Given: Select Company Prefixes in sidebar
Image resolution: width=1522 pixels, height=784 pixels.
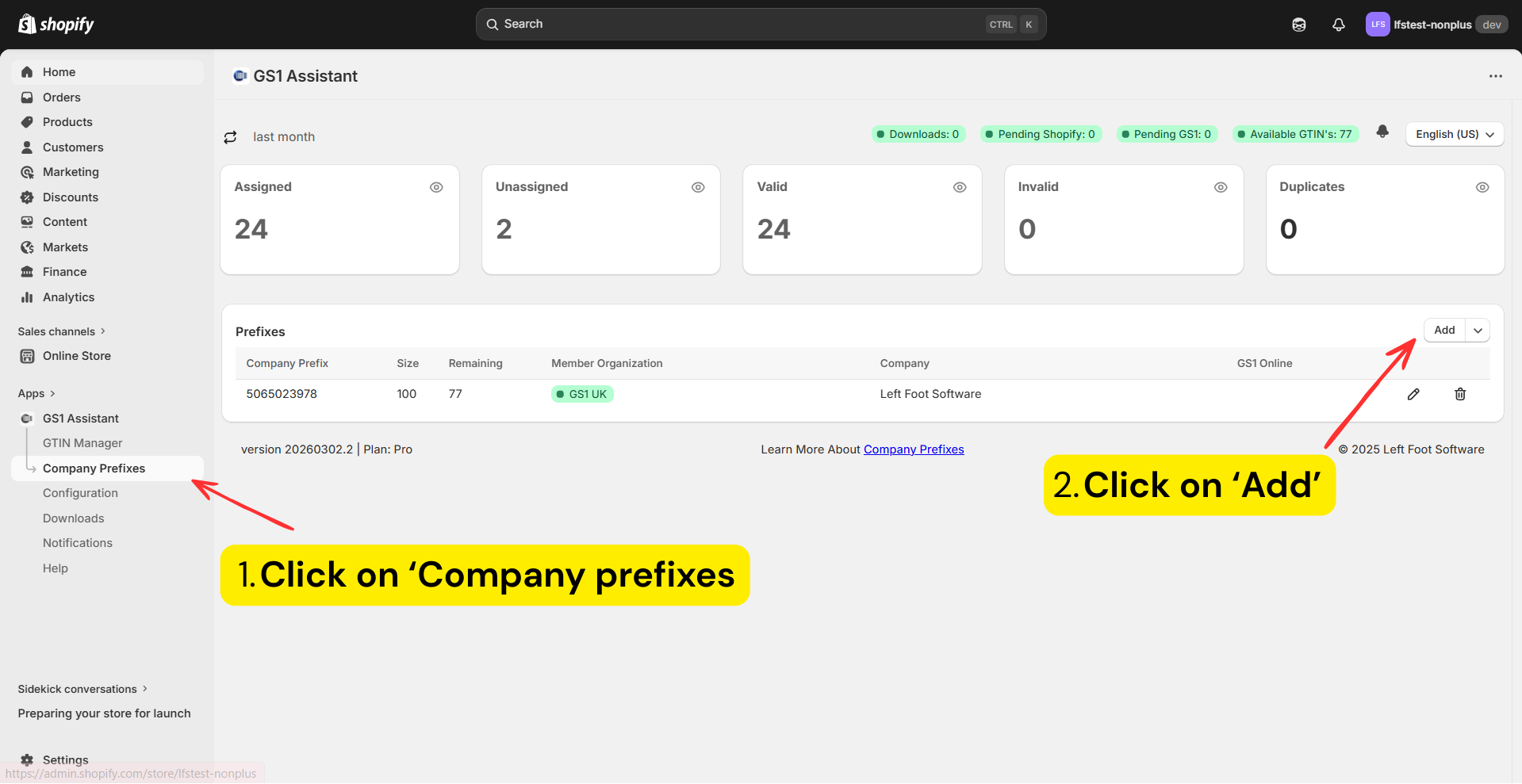Looking at the screenshot, I should click(107, 468).
